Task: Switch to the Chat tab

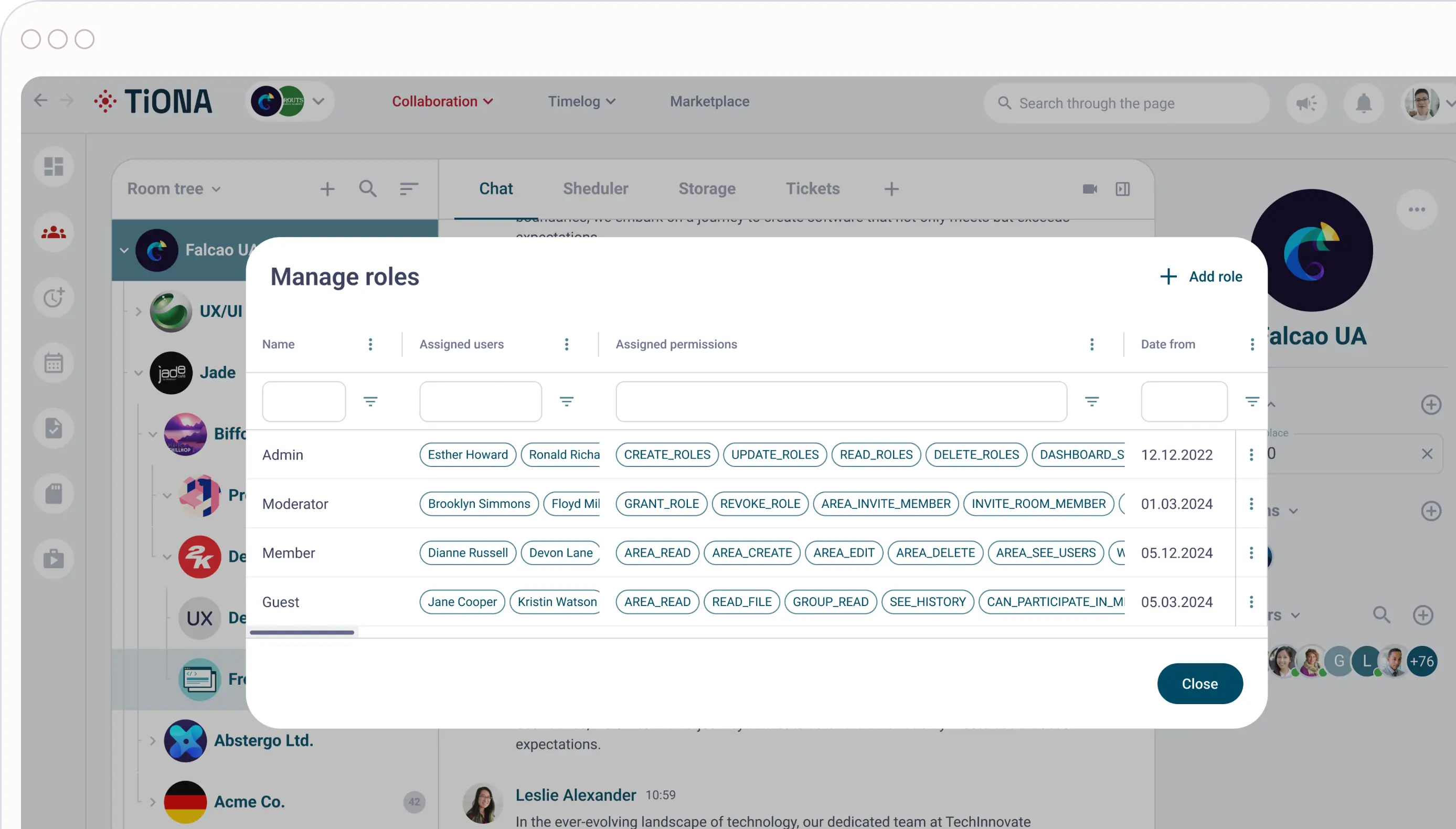Action: [495, 188]
